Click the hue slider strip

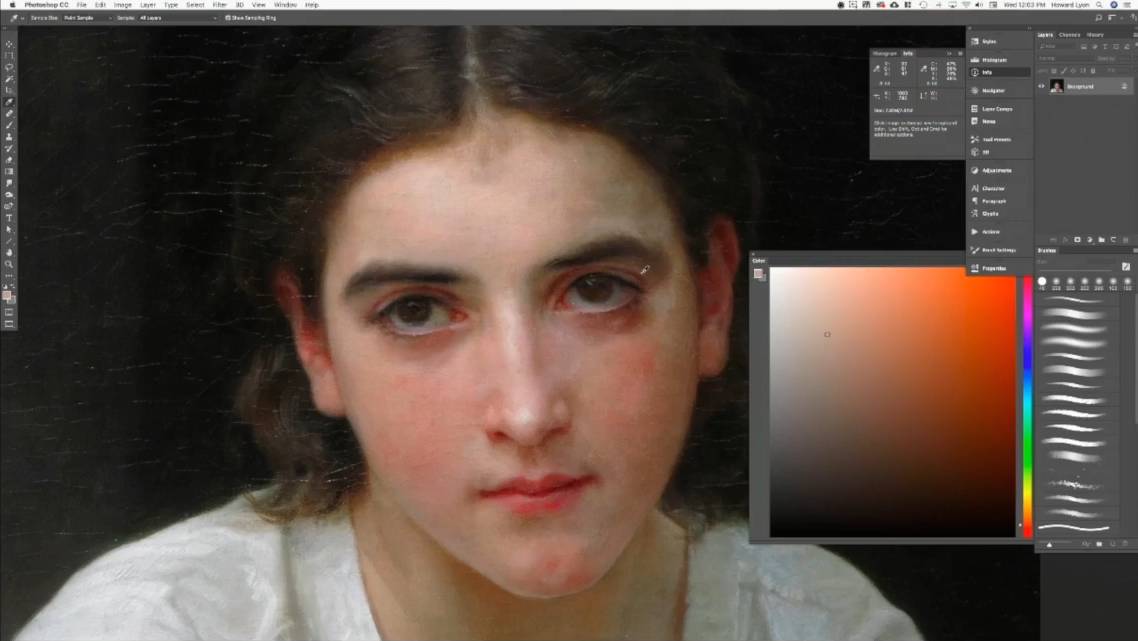[x=1028, y=407]
